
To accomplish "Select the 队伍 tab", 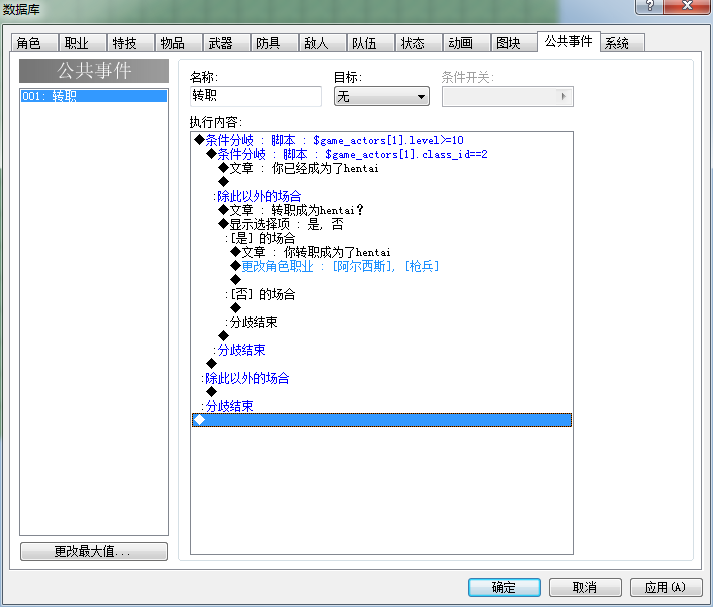I will point(371,43).
